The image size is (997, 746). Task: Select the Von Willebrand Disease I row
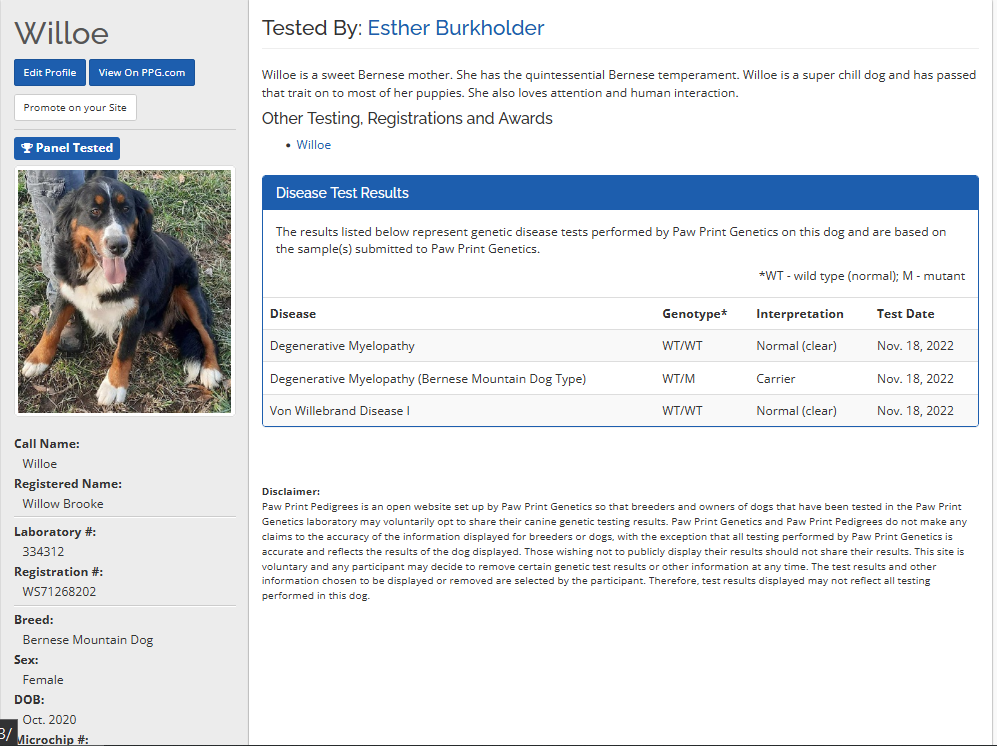(x=340, y=411)
